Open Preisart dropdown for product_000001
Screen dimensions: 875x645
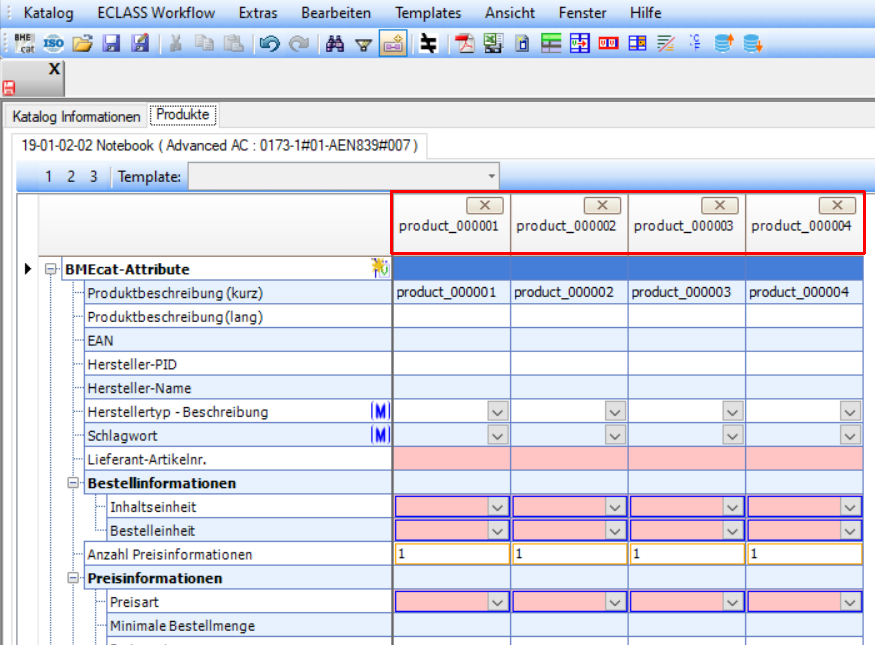tap(497, 602)
